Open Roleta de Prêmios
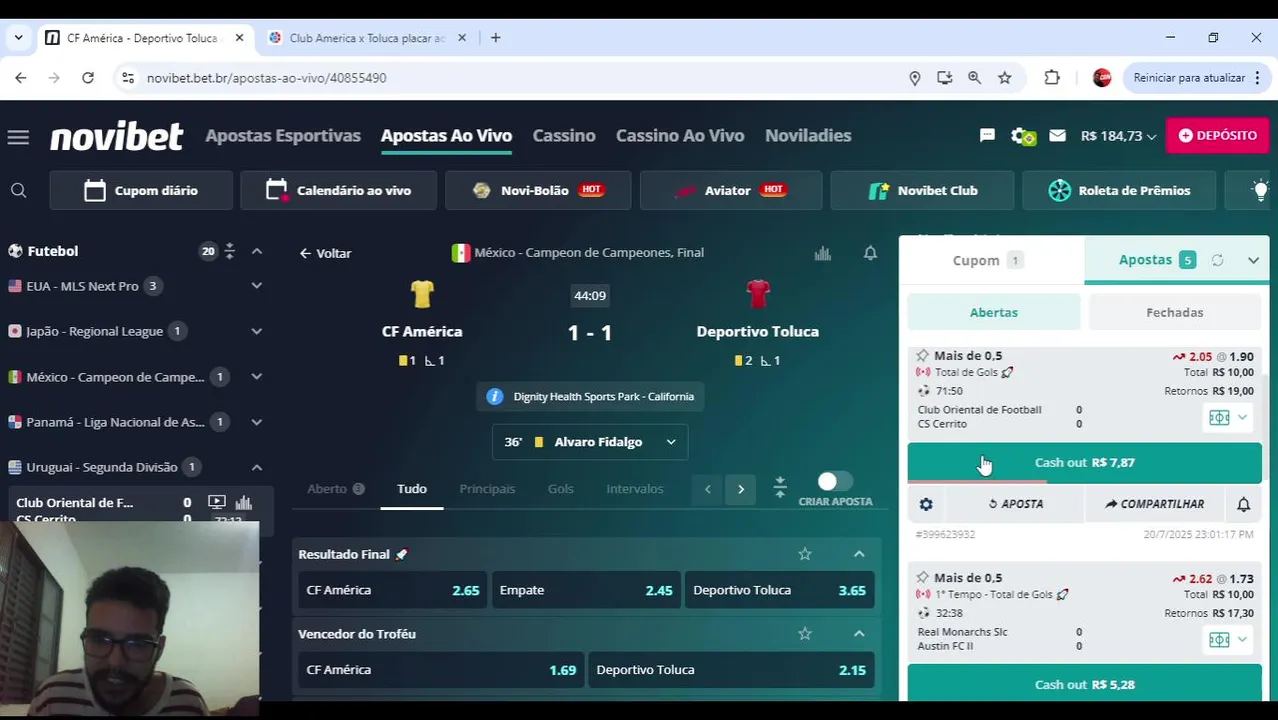This screenshot has height=720, width=1278. 1119,190
